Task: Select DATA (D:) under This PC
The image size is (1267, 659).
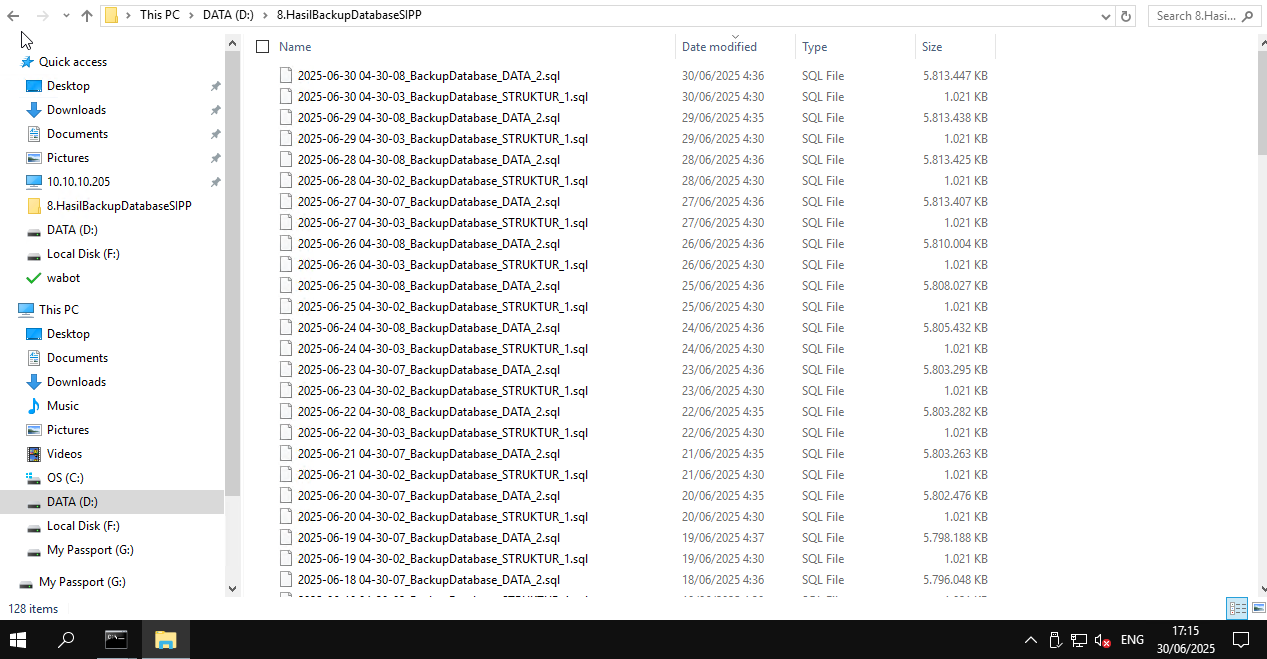Action: (72, 502)
